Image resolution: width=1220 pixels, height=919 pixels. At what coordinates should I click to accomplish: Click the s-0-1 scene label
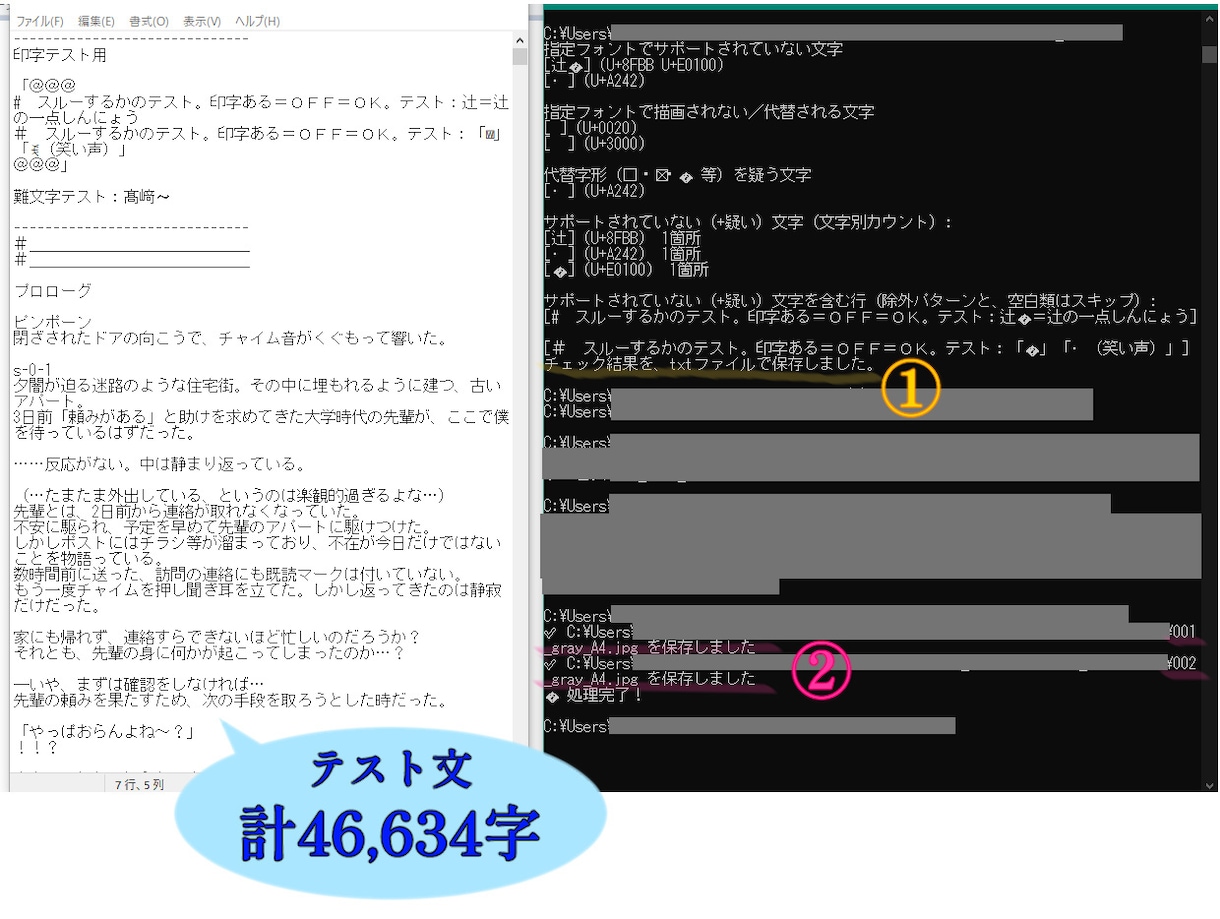pyautogui.click(x=34, y=369)
